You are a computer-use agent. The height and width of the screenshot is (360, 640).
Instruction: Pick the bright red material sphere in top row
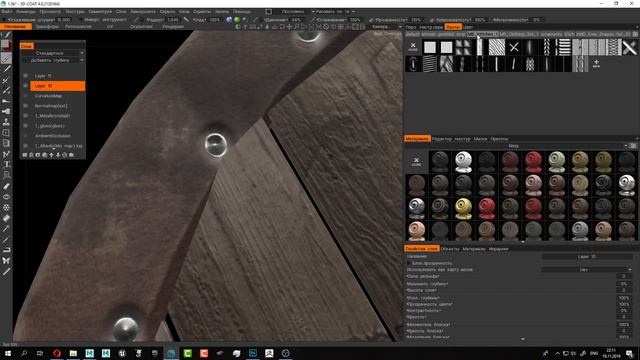pyautogui.click(x=533, y=162)
